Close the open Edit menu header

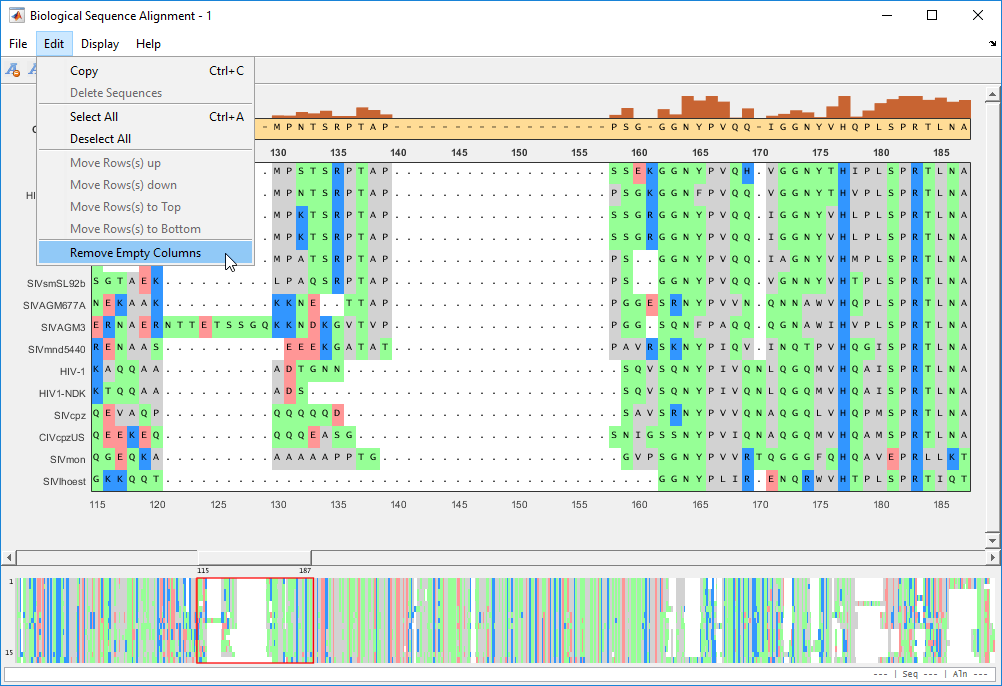[54, 44]
